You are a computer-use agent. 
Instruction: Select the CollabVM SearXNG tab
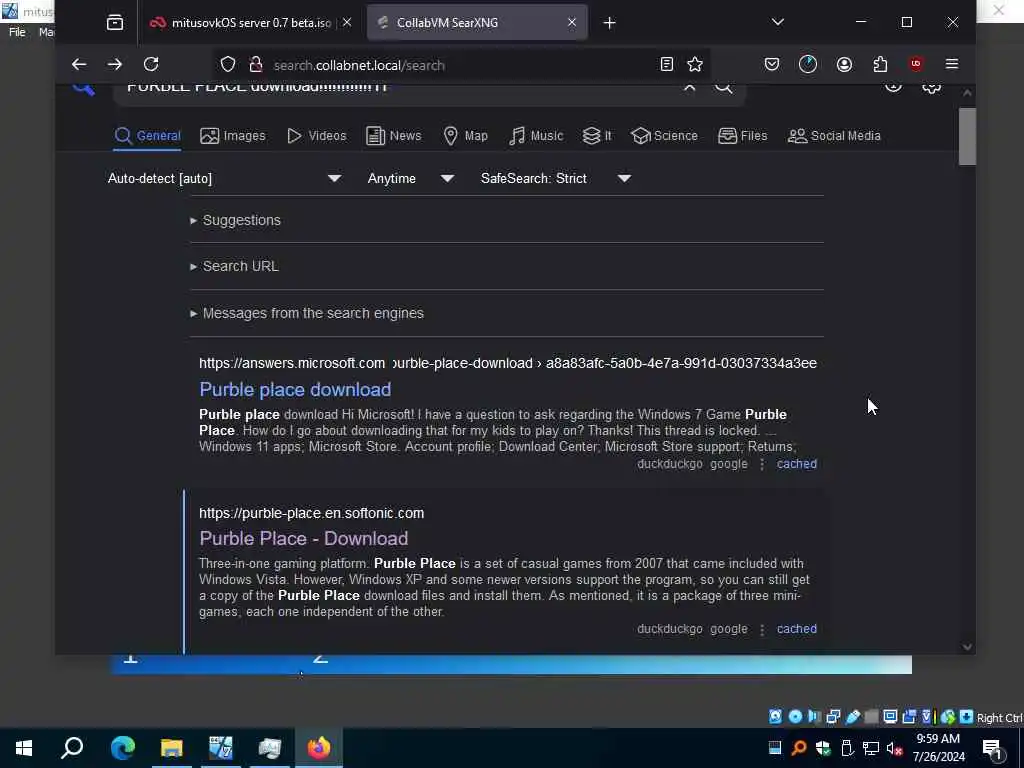(x=477, y=23)
